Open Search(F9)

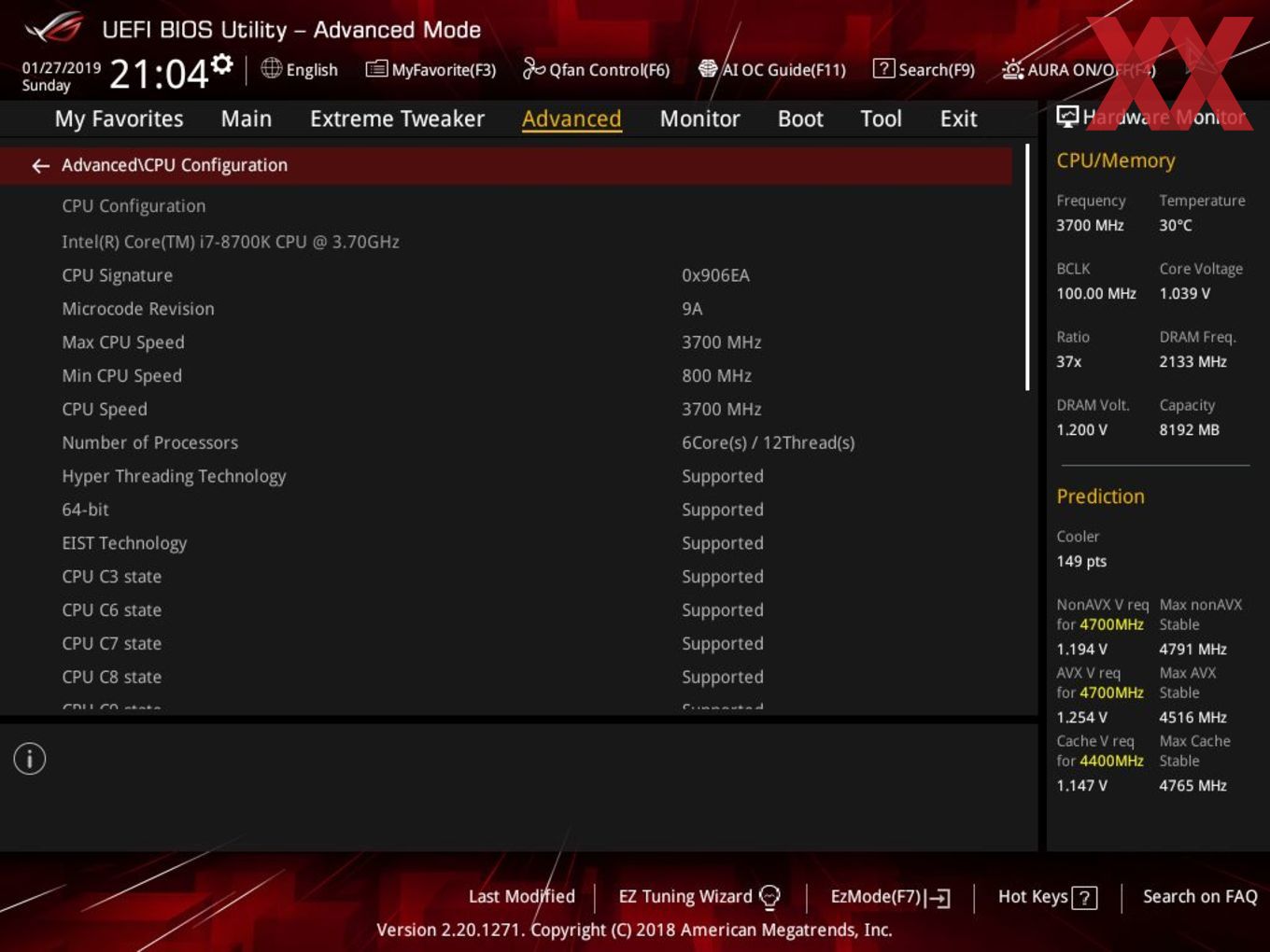[x=924, y=69]
